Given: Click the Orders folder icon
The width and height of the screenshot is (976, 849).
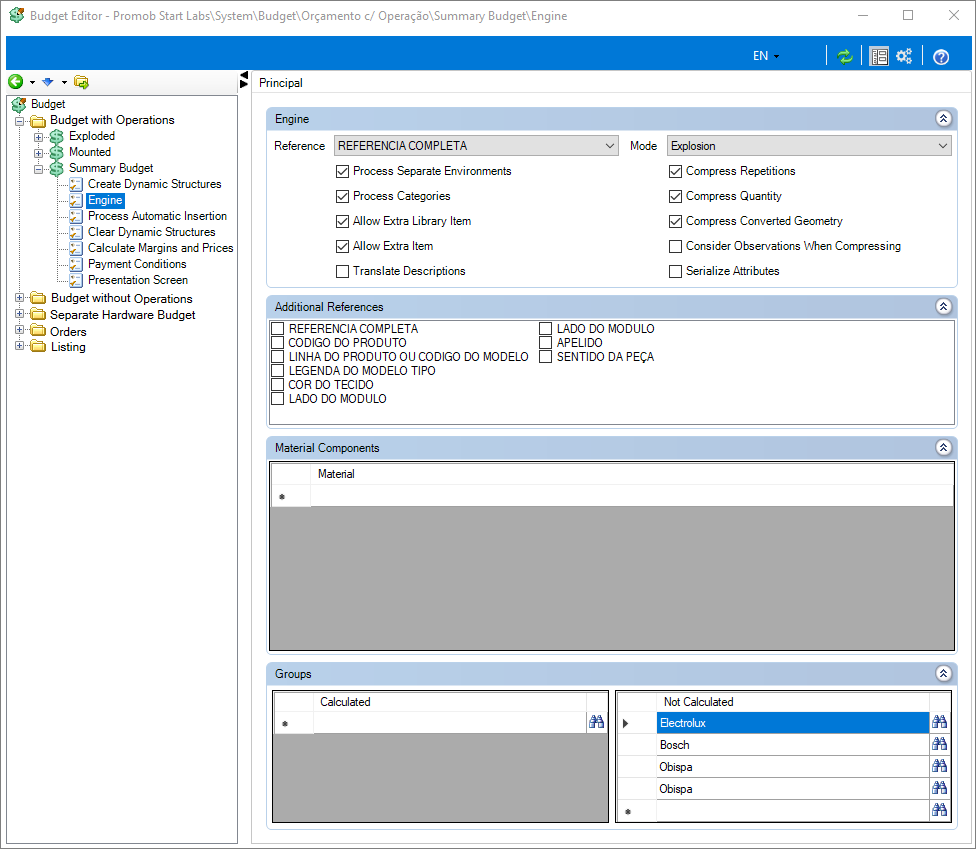Looking at the screenshot, I should [x=38, y=331].
